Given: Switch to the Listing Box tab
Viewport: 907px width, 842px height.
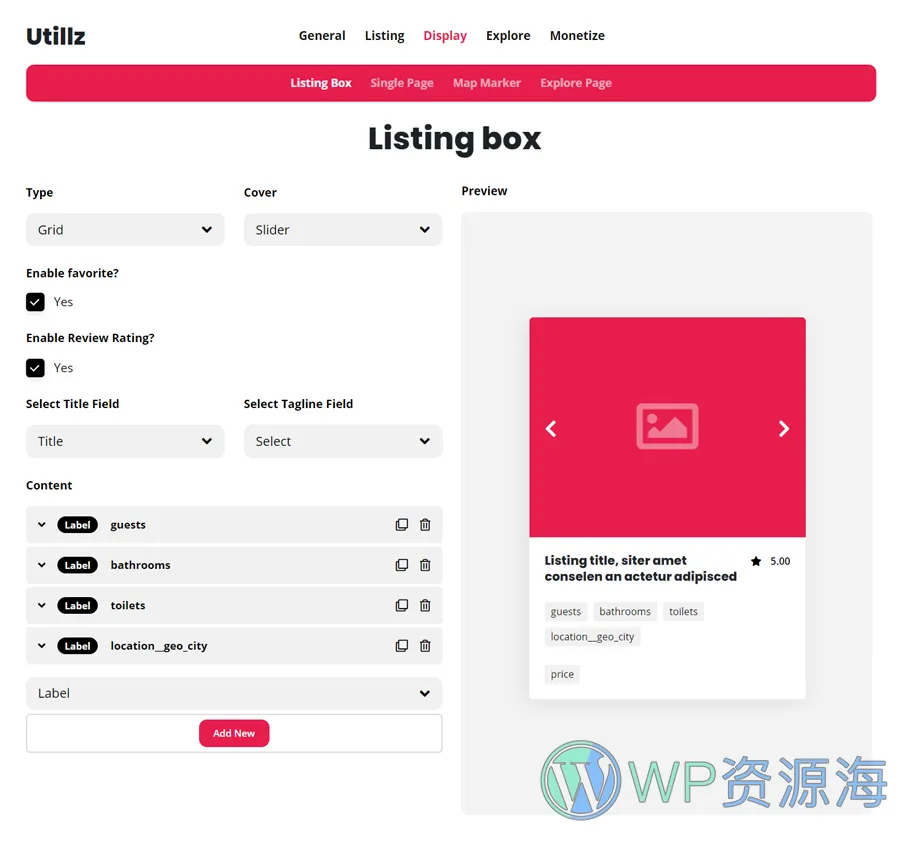Looking at the screenshot, I should coord(321,83).
